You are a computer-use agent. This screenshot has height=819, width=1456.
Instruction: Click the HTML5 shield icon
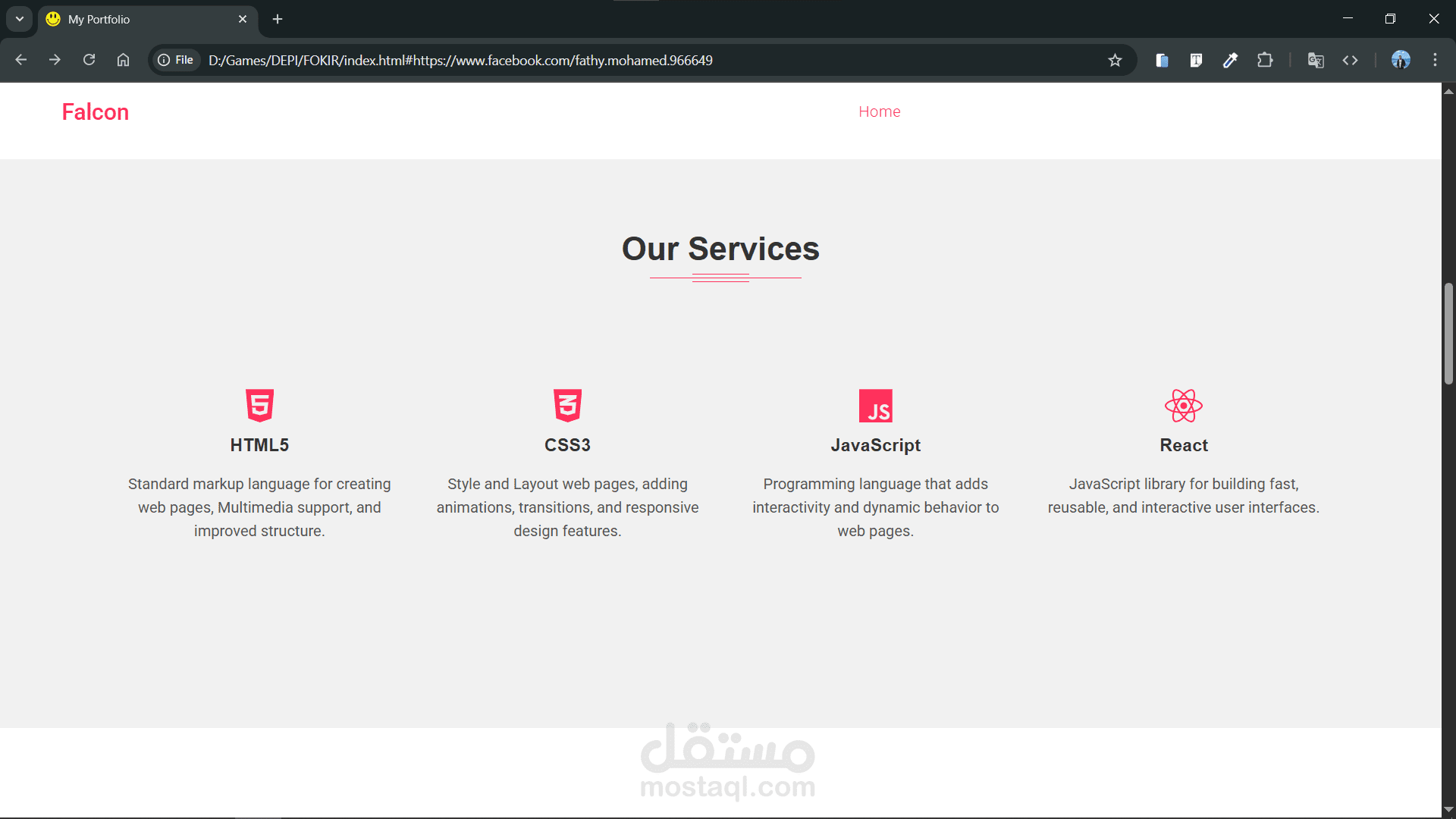point(259,406)
